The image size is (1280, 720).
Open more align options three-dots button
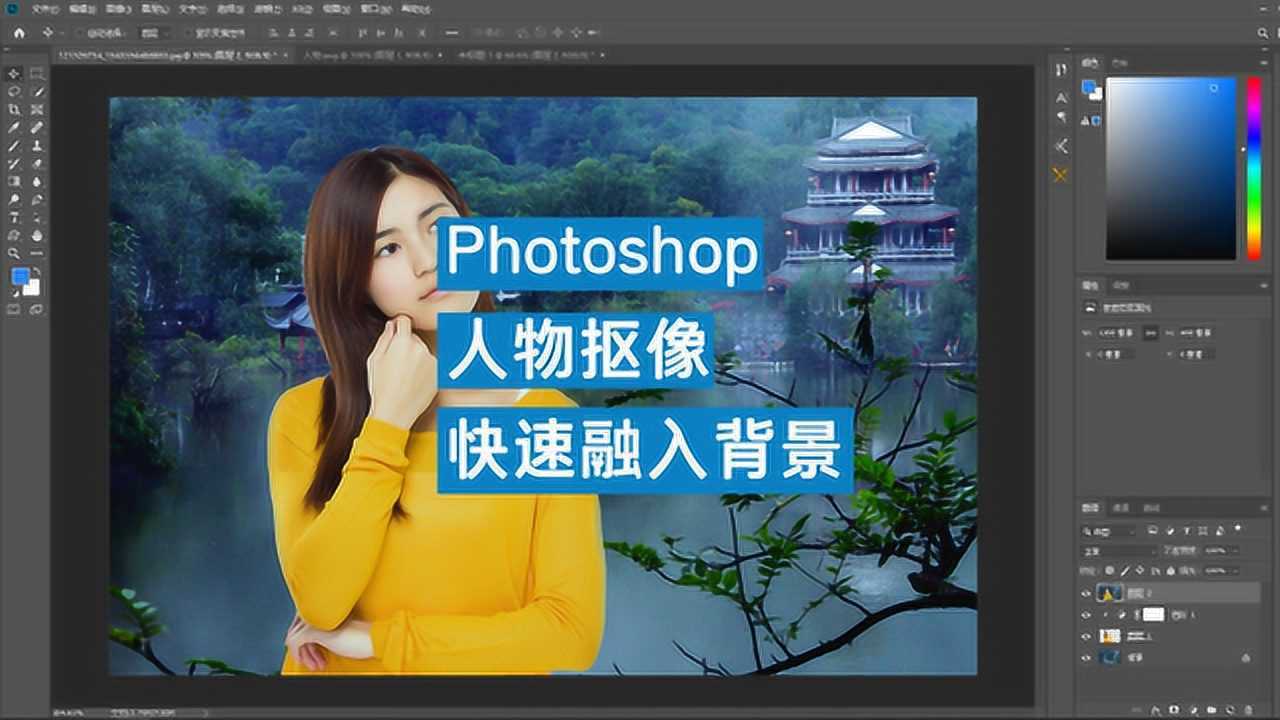click(x=451, y=33)
